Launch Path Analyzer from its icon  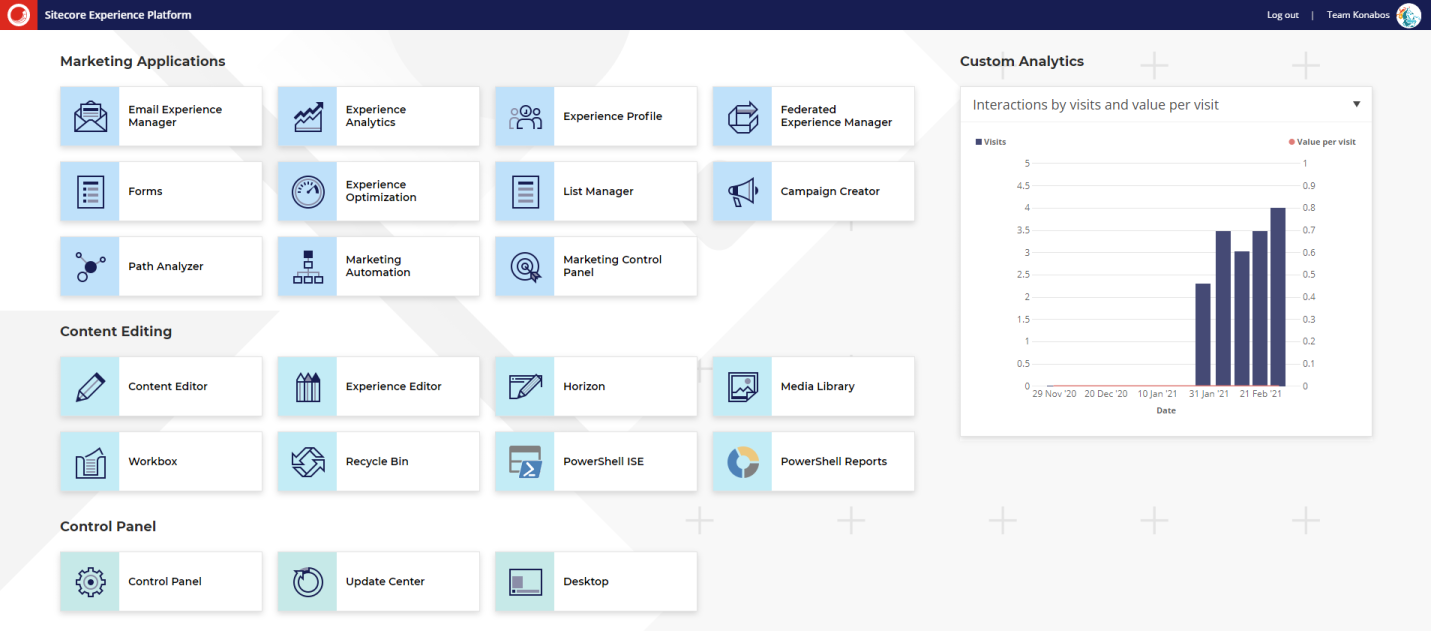[89, 266]
